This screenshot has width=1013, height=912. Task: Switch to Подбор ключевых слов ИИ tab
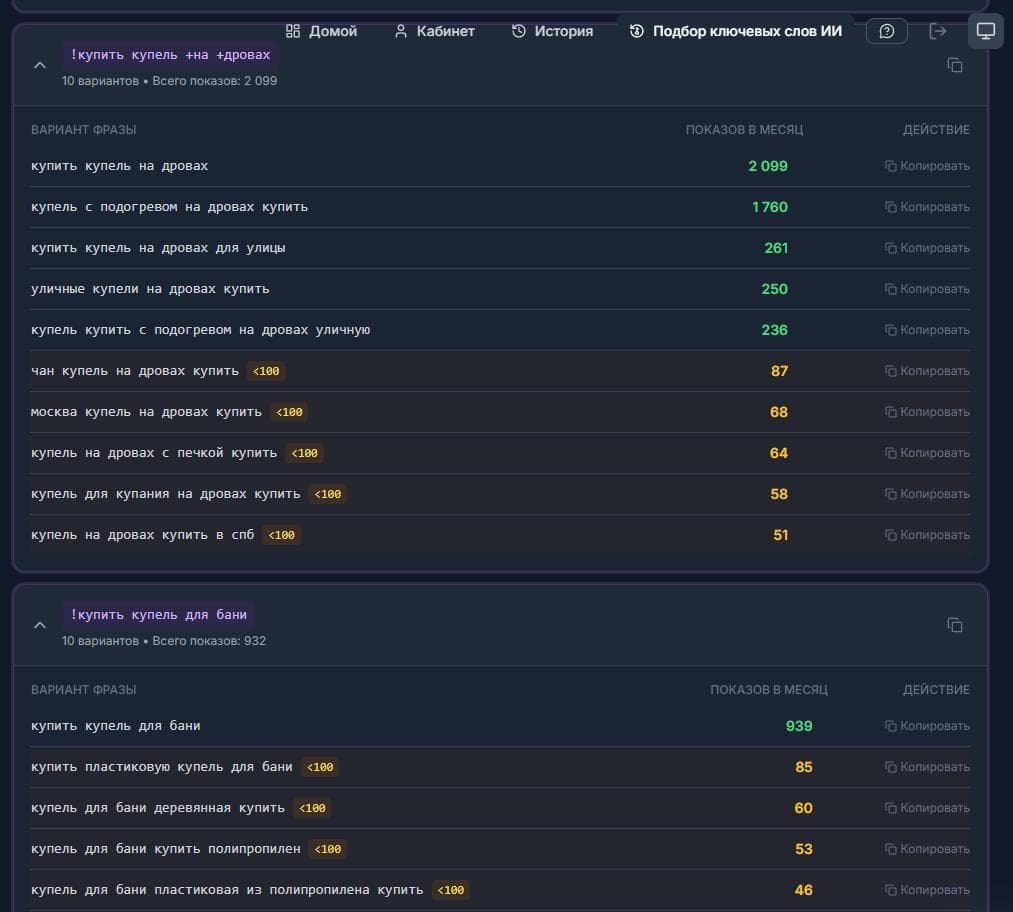pos(735,31)
